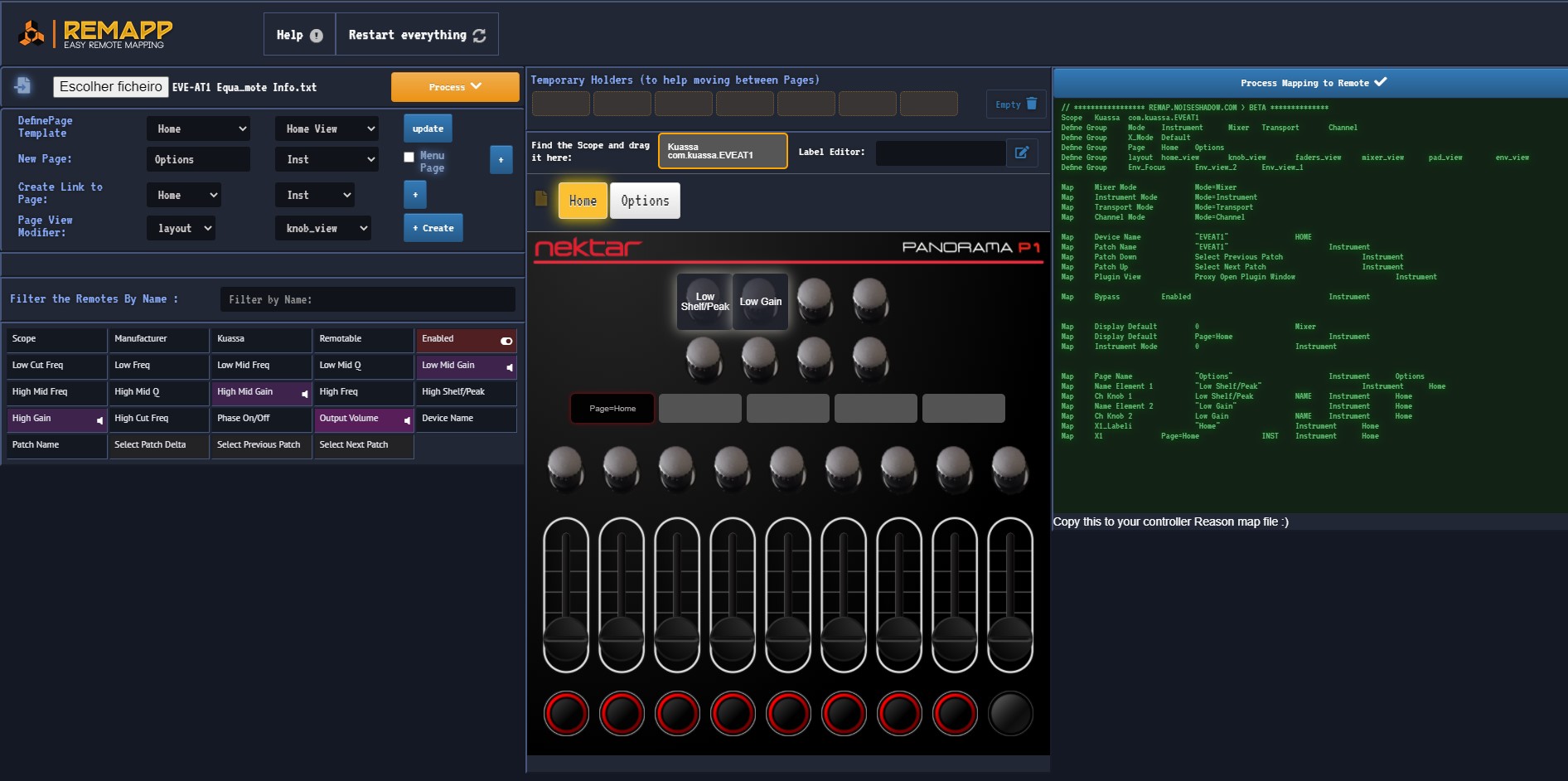This screenshot has height=781, width=1568.
Task: Select the Low Mid Q remote item
Action: click(x=364, y=366)
